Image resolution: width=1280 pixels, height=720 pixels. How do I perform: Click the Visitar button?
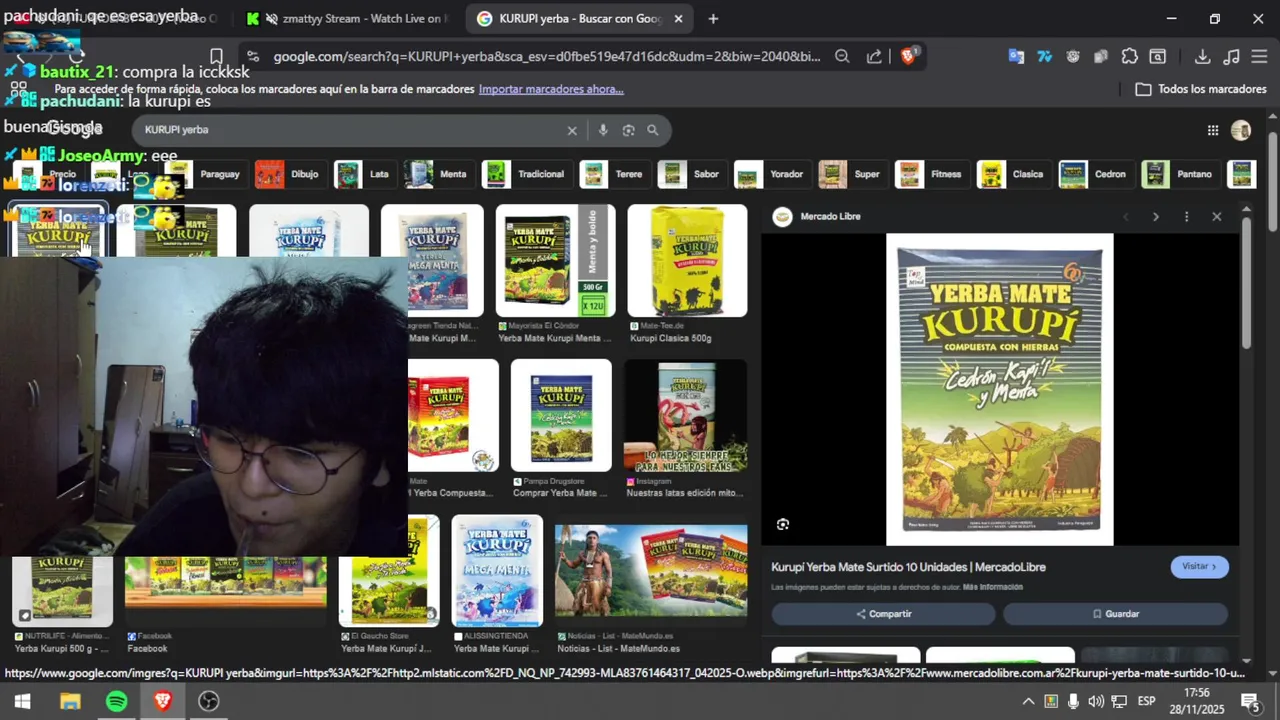1199,567
